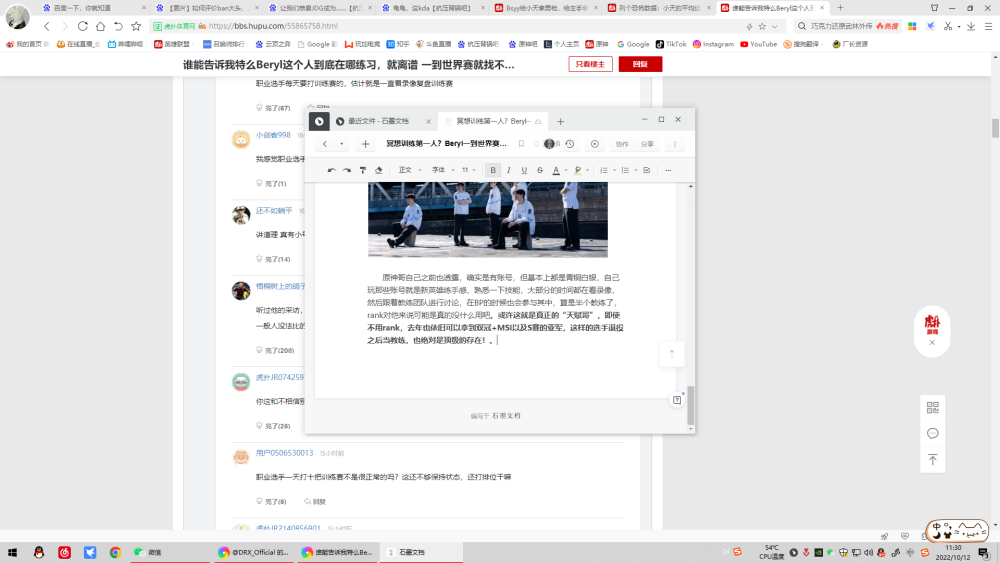Open the highlight color picker
This screenshot has height=563, width=1000.
tap(580, 170)
